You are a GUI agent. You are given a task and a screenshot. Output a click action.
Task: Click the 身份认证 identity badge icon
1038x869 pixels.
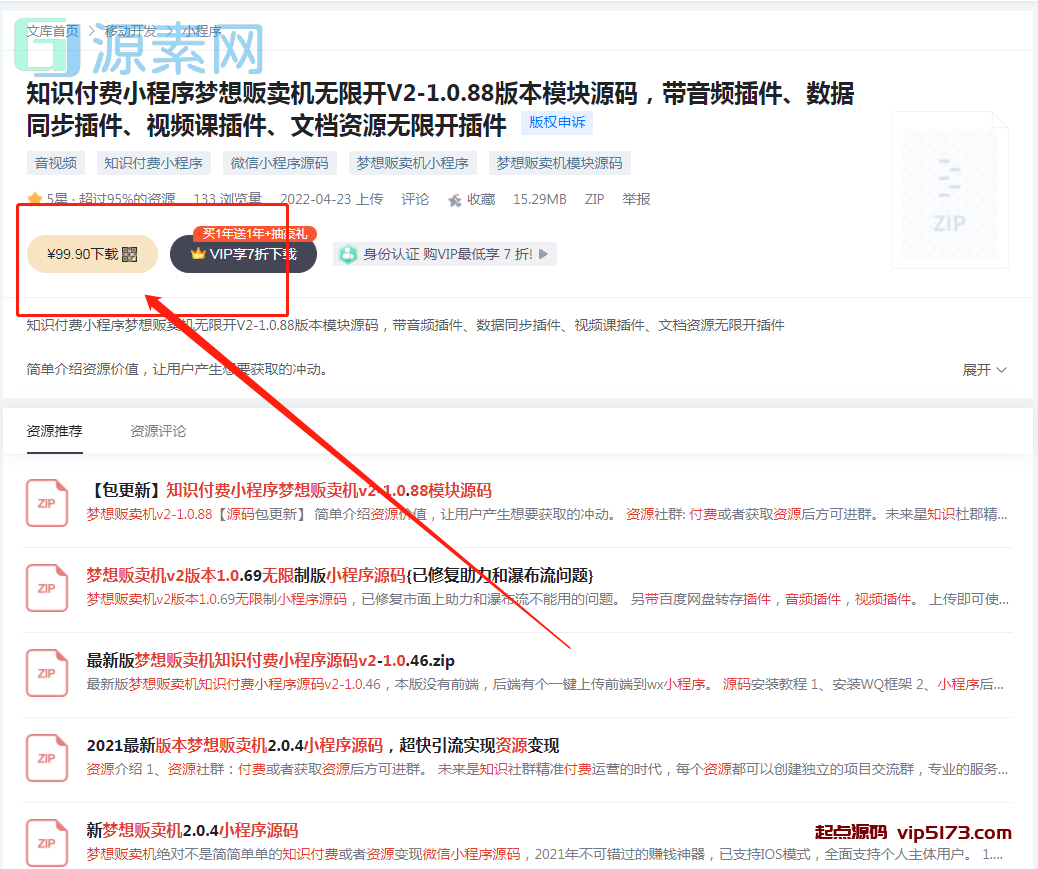[x=349, y=254]
